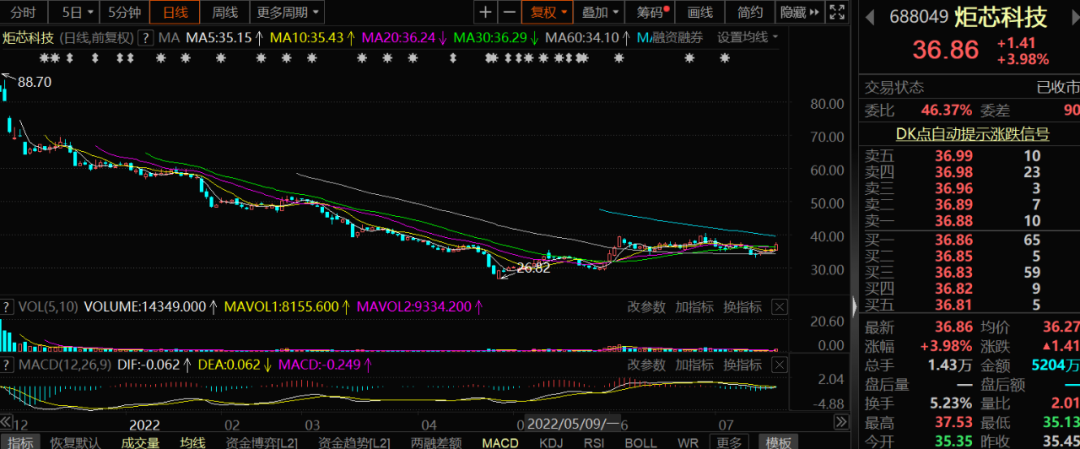
Task: Click 隐藏 to hide side panel
Action: tap(801, 12)
